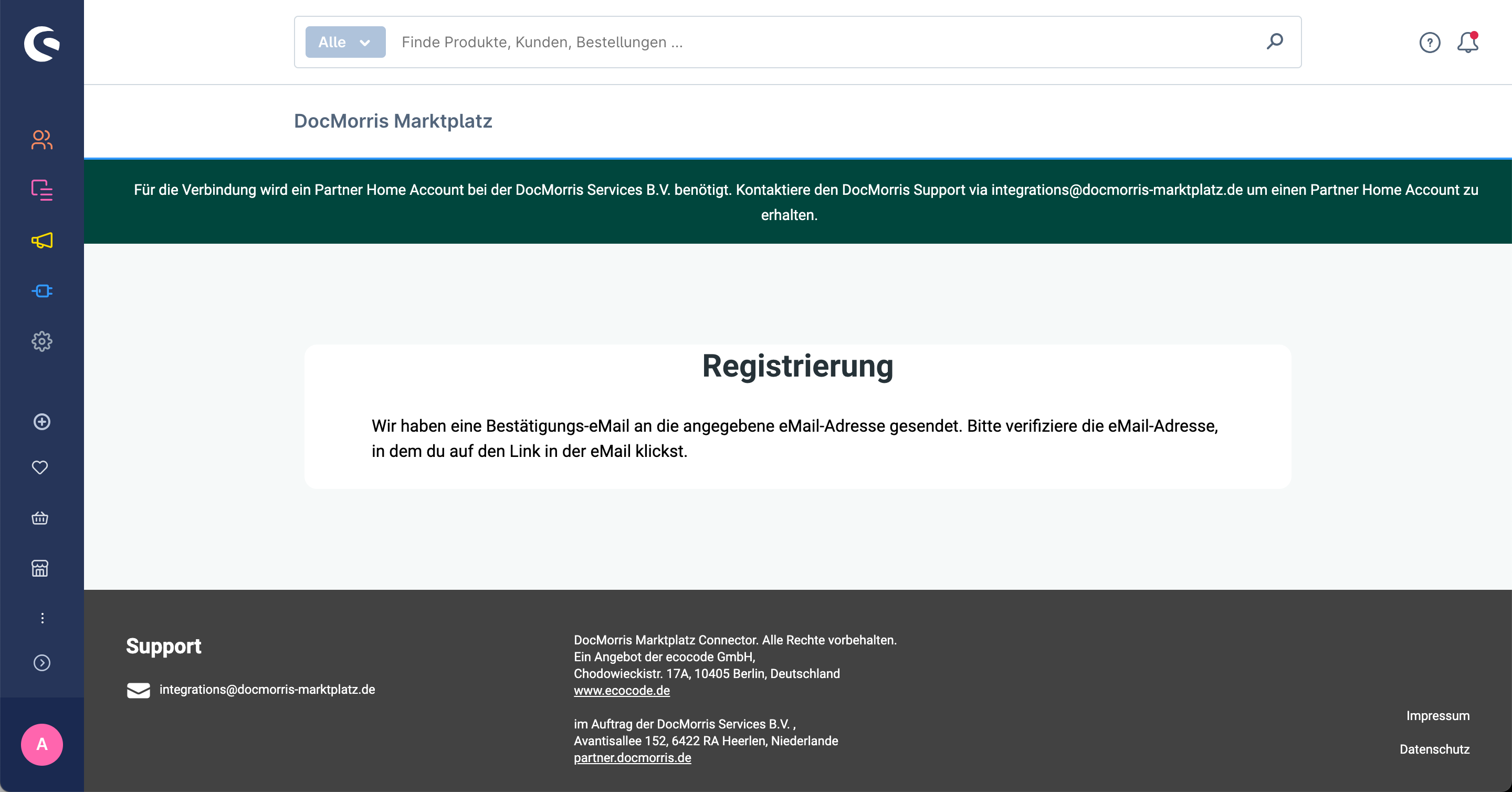
Task: Open the Settings gear icon
Action: [x=41, y=341]
